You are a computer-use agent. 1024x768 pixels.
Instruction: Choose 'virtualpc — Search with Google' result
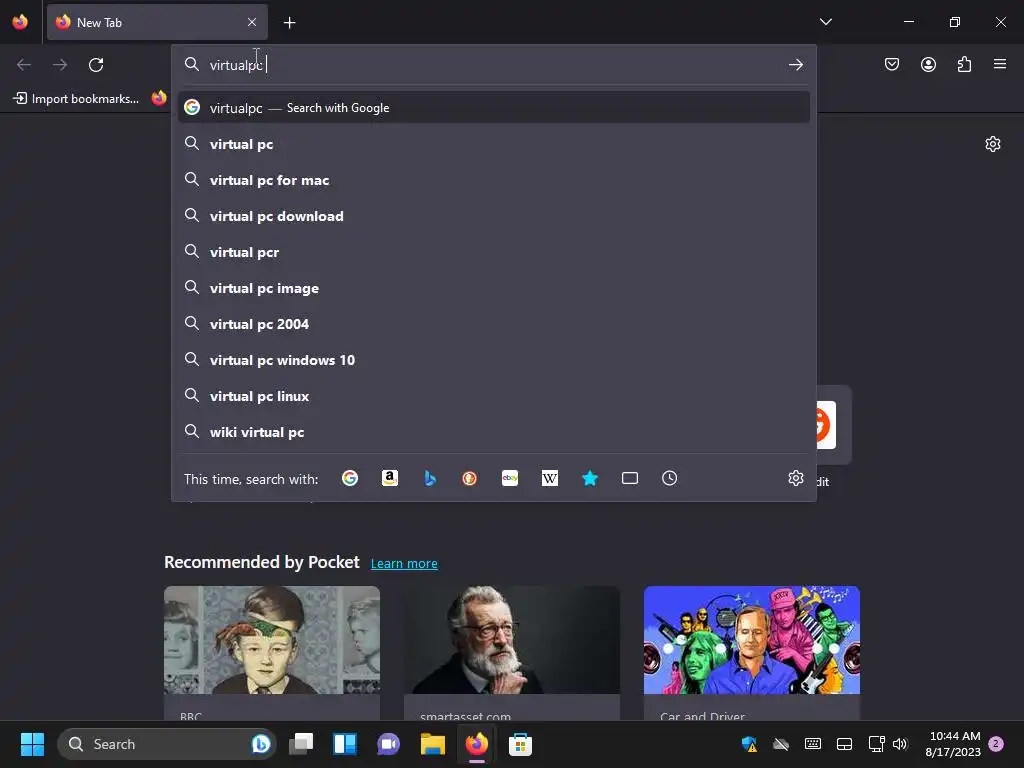click(x=494, y=108)
